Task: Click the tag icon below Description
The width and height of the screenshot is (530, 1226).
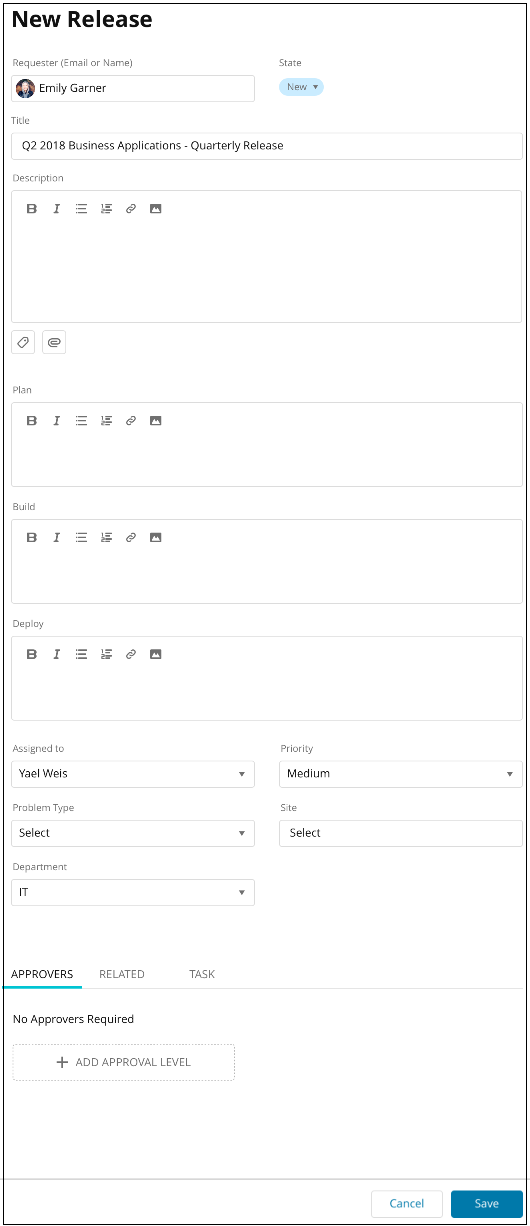Action: 24,342
